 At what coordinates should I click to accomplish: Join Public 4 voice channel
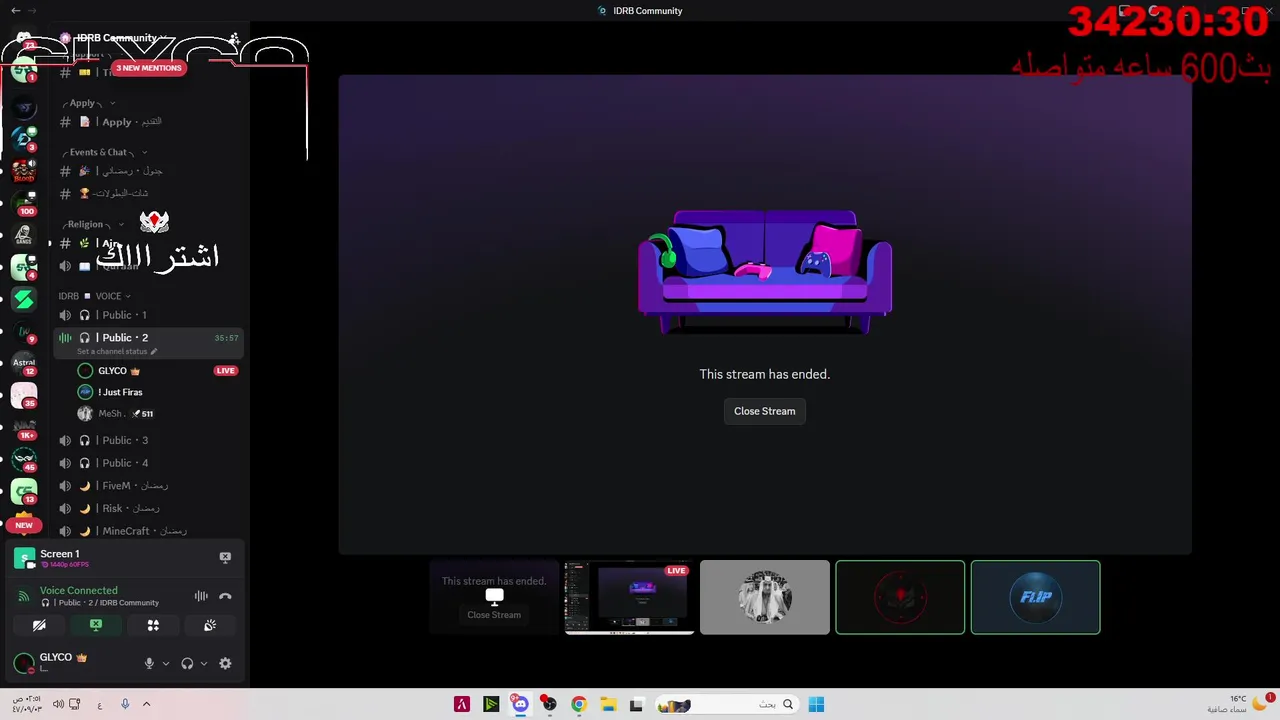pos(149,463)
